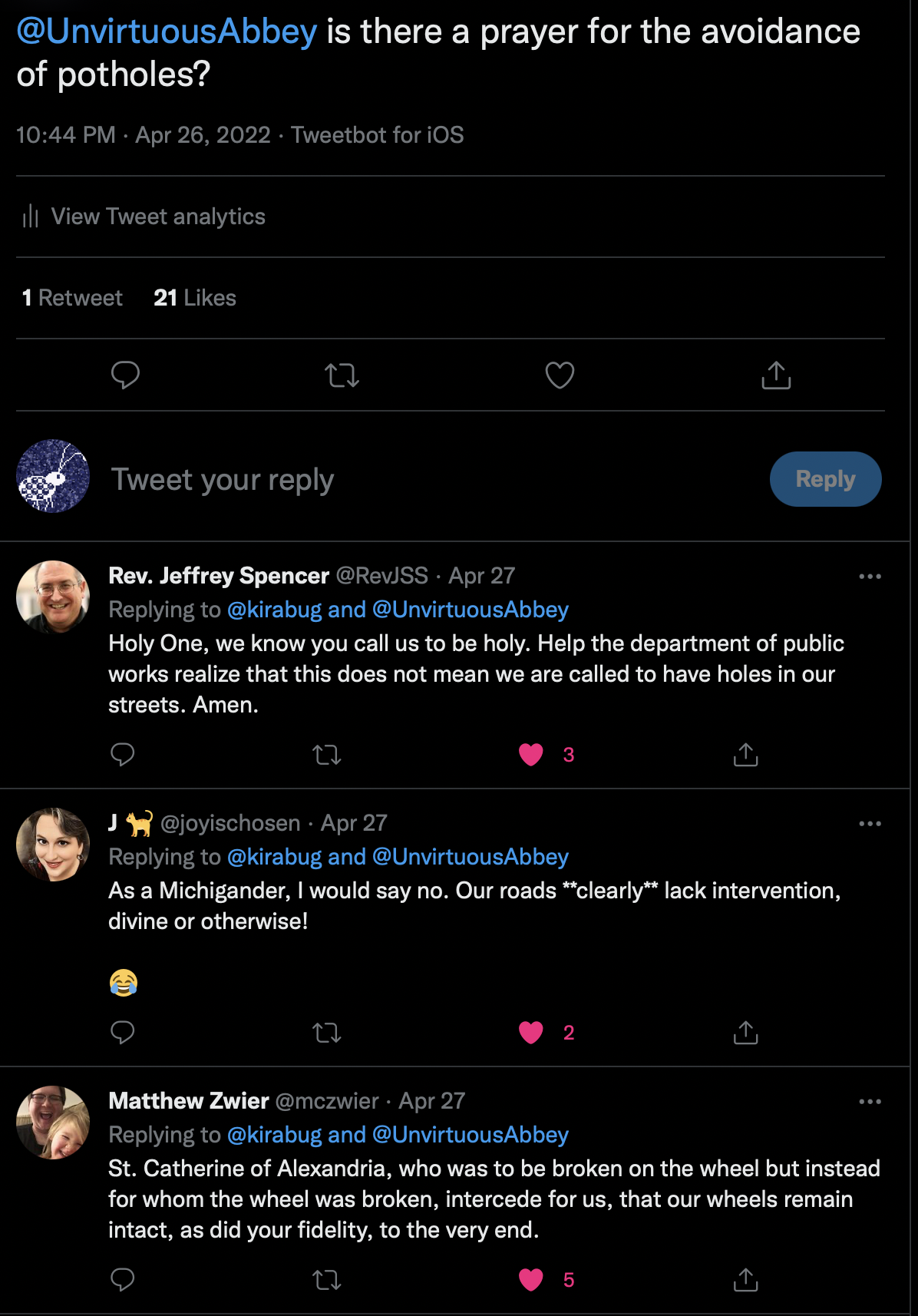The height and width of the screenshot is (1316, 918).
Task: Unlike Rev. Jeffrey Spencer's reply
Action: pos(531,755)
